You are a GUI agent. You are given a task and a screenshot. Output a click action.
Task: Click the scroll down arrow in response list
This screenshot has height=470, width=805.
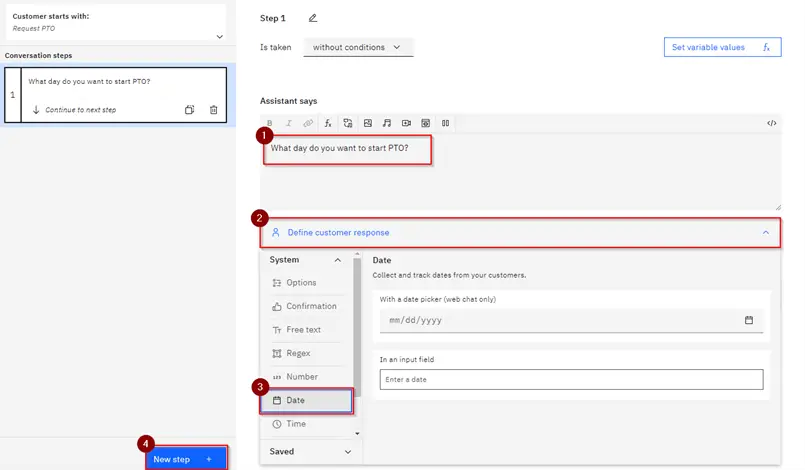[x=357, y=434]
